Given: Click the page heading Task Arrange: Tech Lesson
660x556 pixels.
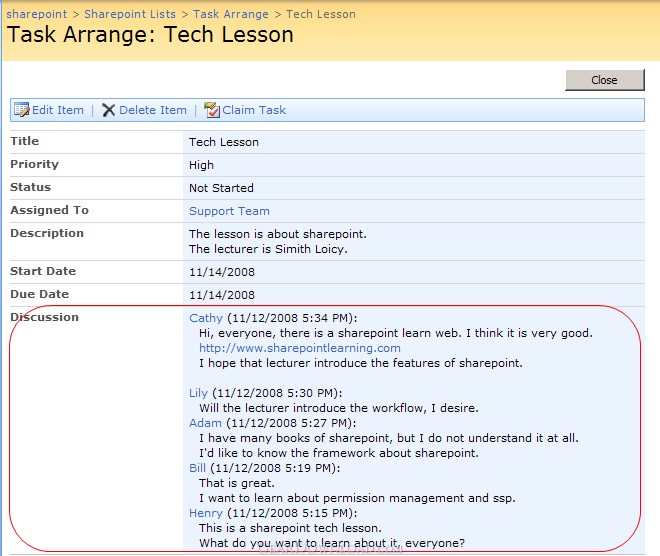Looking at the screenshot, I should click(x=150, y=35).
